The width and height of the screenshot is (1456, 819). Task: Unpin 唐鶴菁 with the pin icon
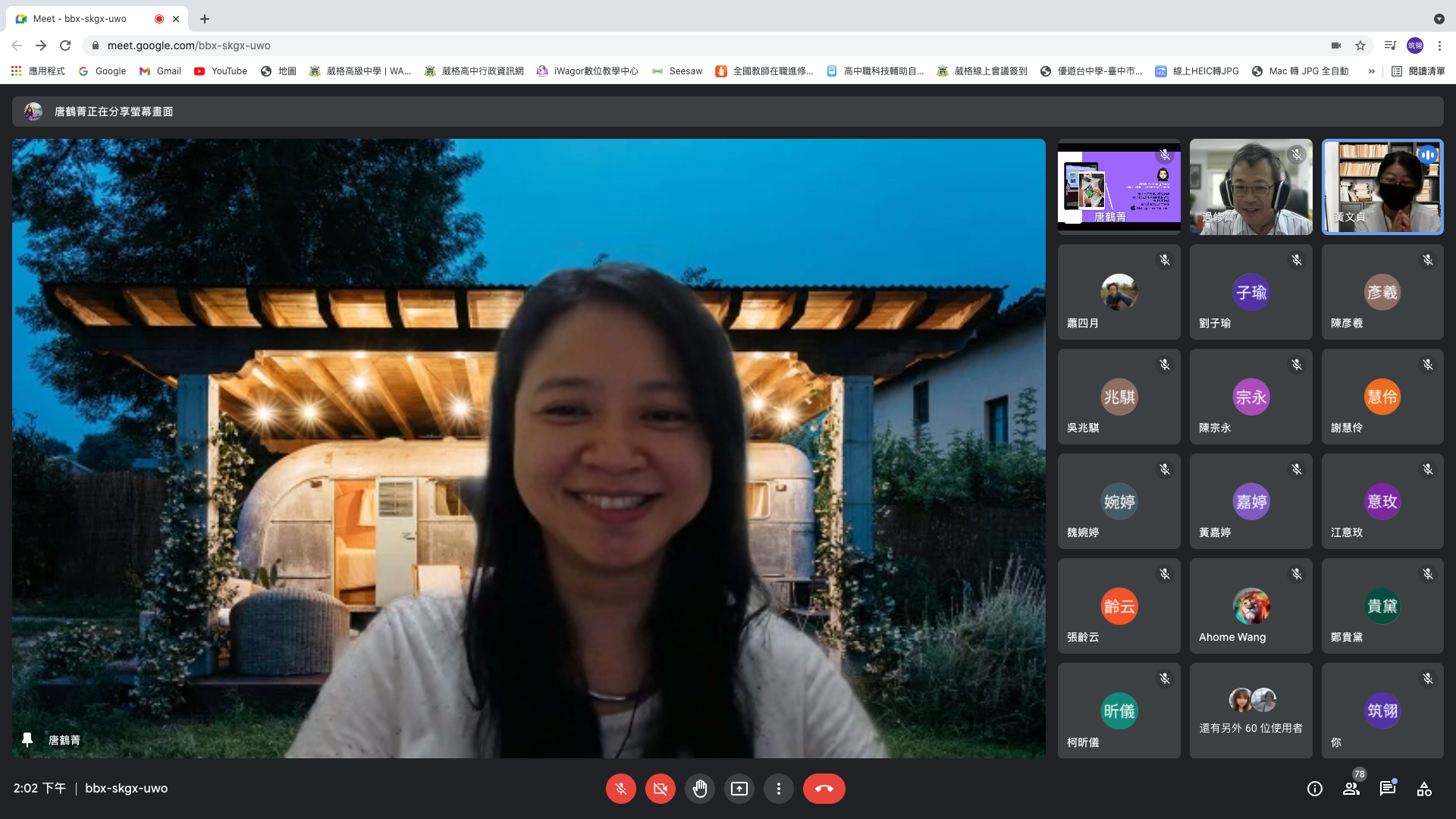[27, 739]
